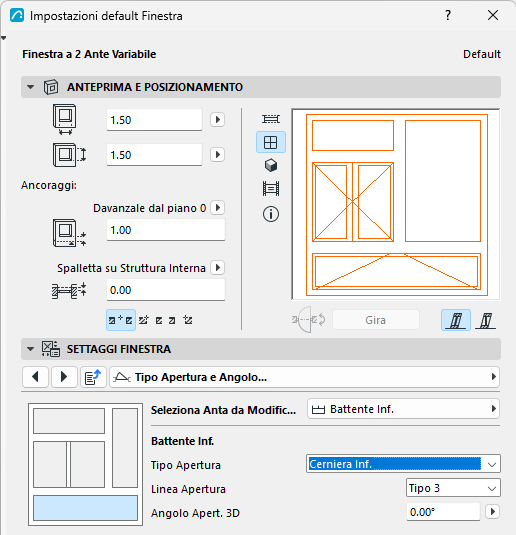The height and width of the screenshot is (535, 516).
Task: Show object info in the preview
Action: (x=271, y=214)
